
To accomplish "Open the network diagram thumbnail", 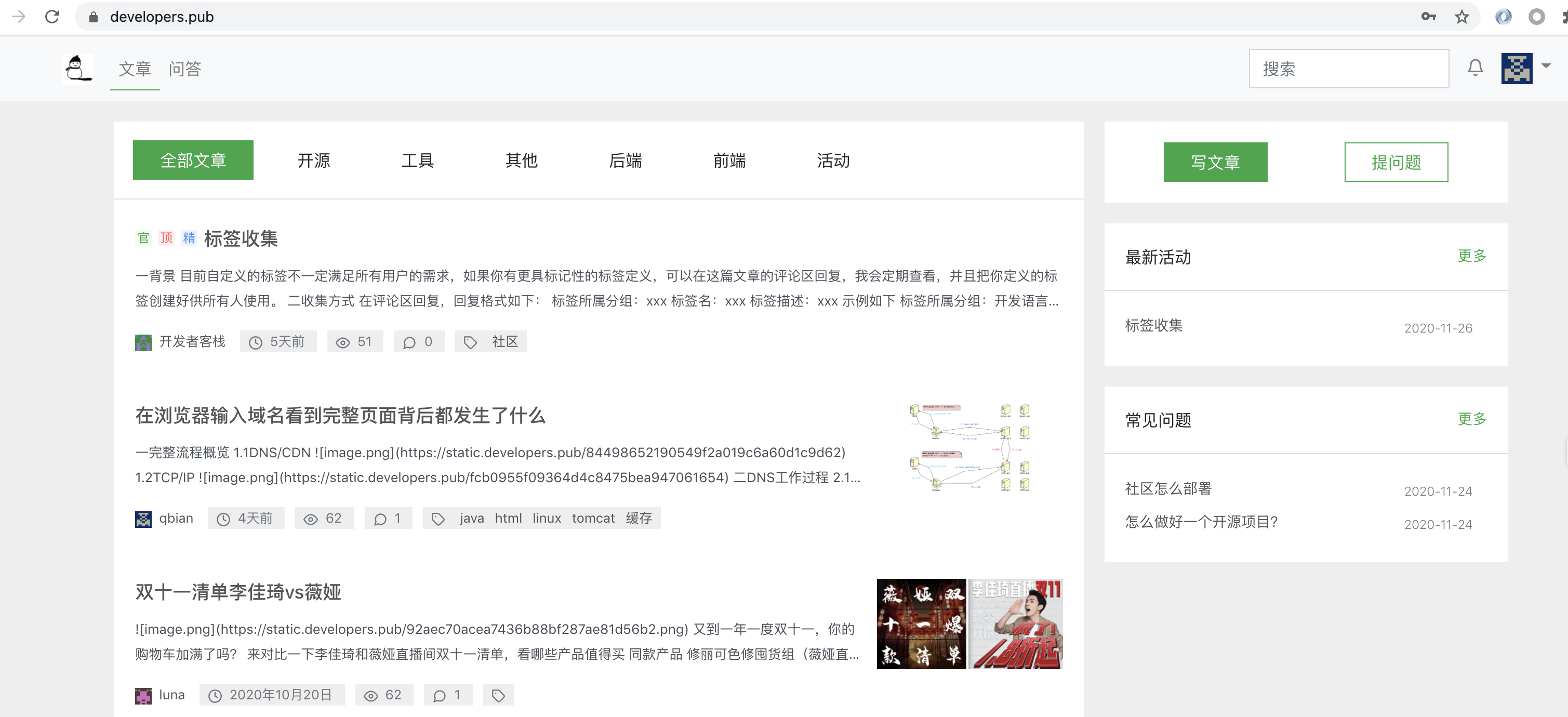I will click(x=969, y=447).
